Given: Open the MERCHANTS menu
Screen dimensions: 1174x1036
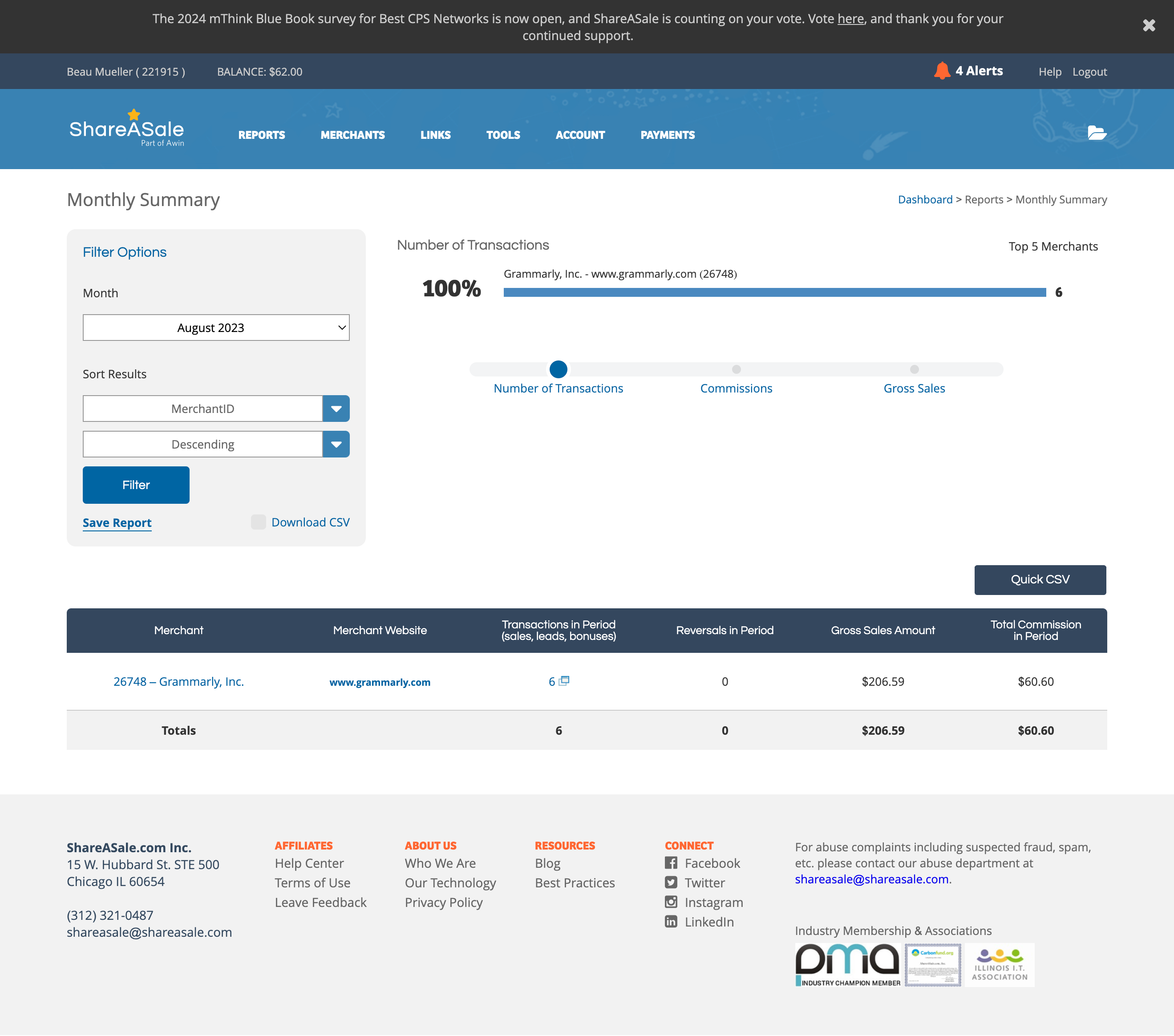Looking at the screenshot, I should click(352, 135).
